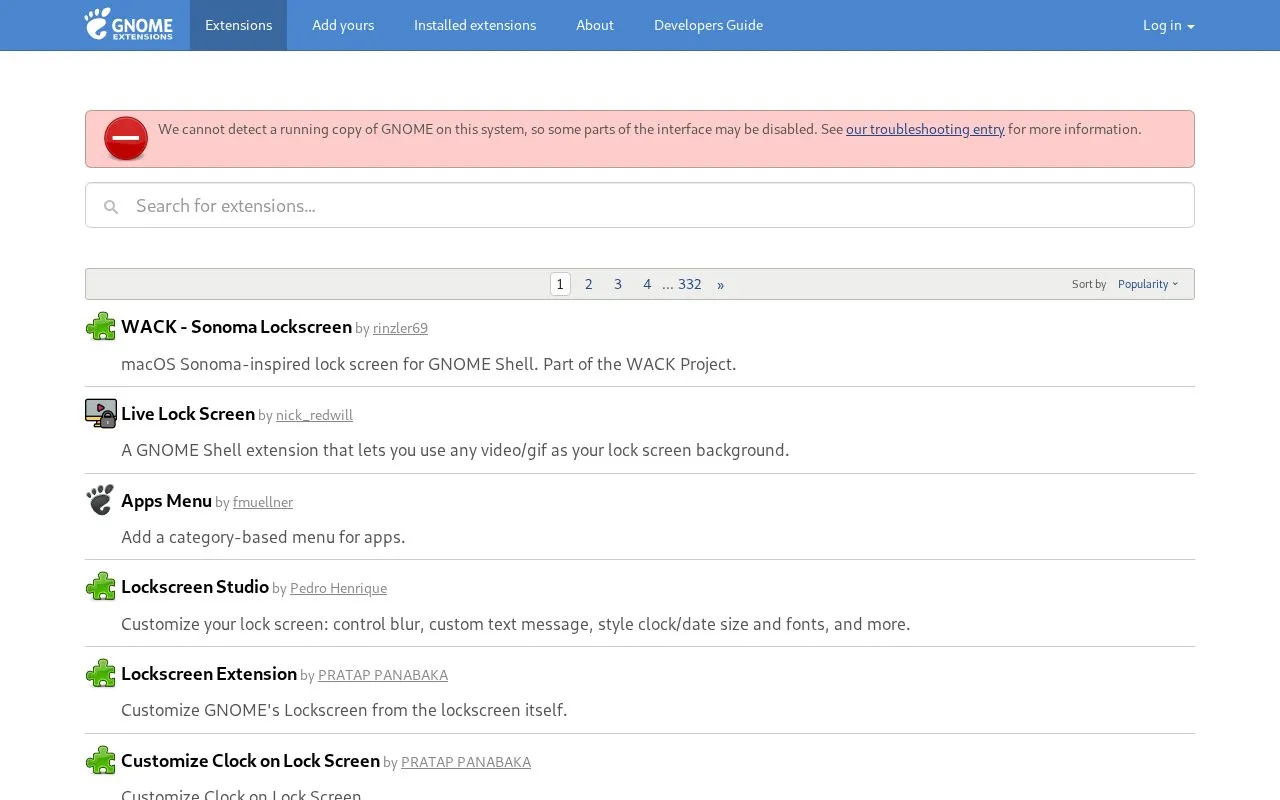The height and width of the screenshot is (800, 1280).
Task: Open the Developers Guide
Action: coord(708,25)
